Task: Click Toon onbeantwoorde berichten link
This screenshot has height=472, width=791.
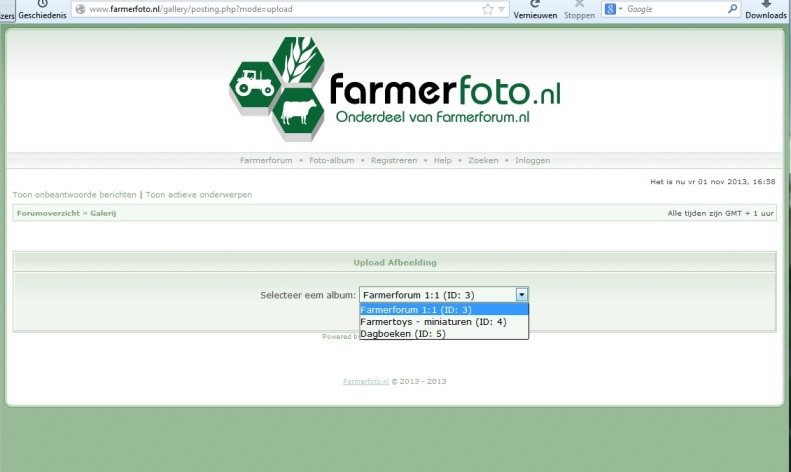Action: tap(74, 194)
